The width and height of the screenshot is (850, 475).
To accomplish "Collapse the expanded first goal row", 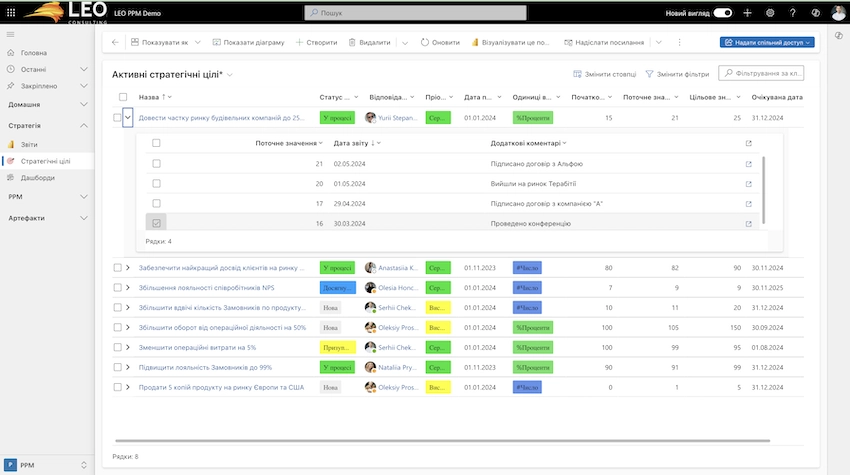I will pyautogui.click(x=128, y=118).
